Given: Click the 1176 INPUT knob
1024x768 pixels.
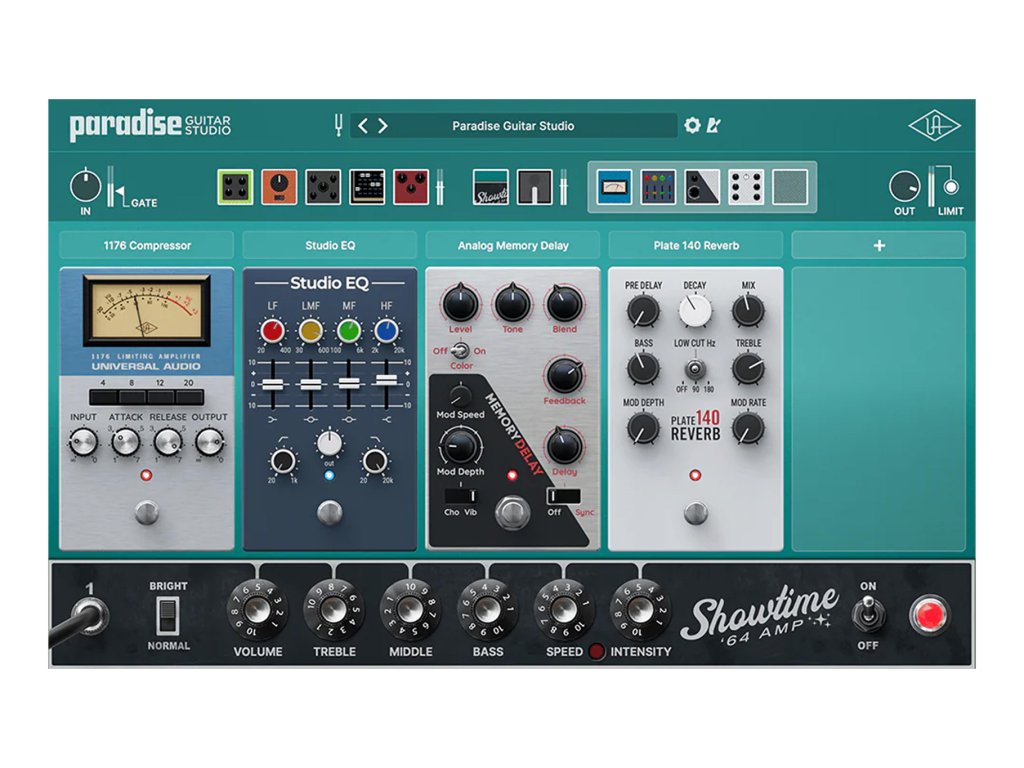Looking at the screenshot, I should pos(83,443).
